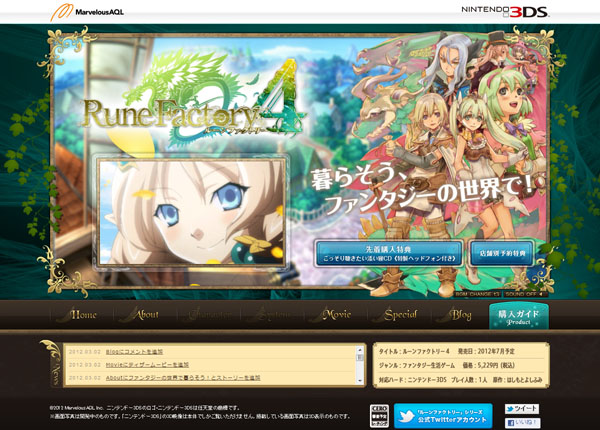Open the Movie menu item

coord(332,314)
